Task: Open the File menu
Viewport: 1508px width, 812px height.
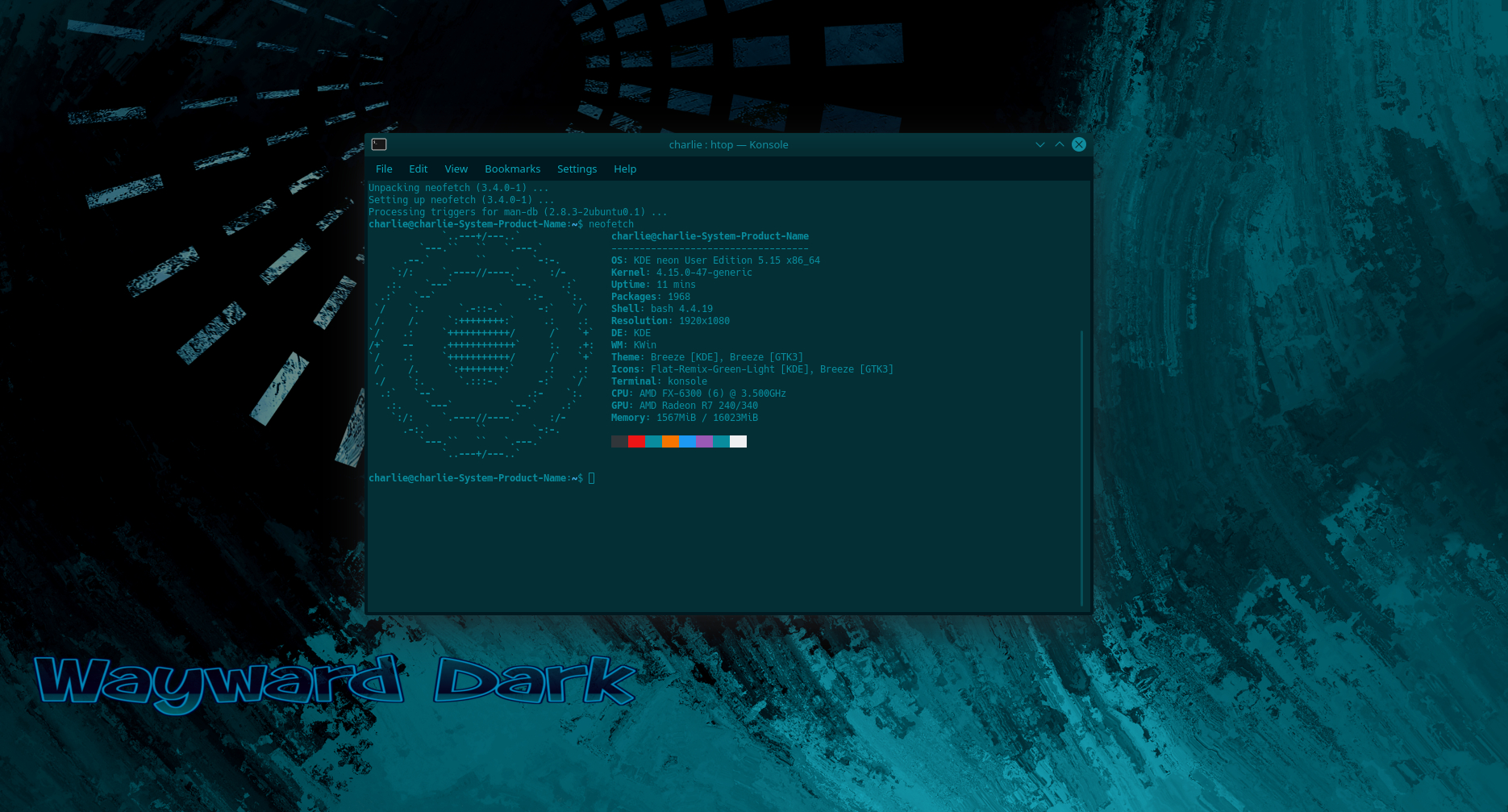Action: coord(384,169)
